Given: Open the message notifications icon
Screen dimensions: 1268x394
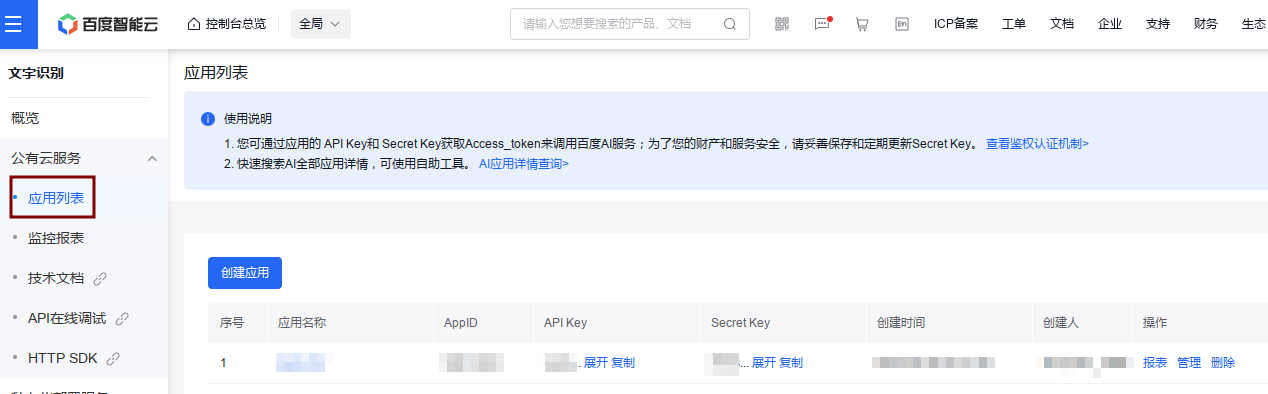Looking at the screenshot, I should point(823,24).
